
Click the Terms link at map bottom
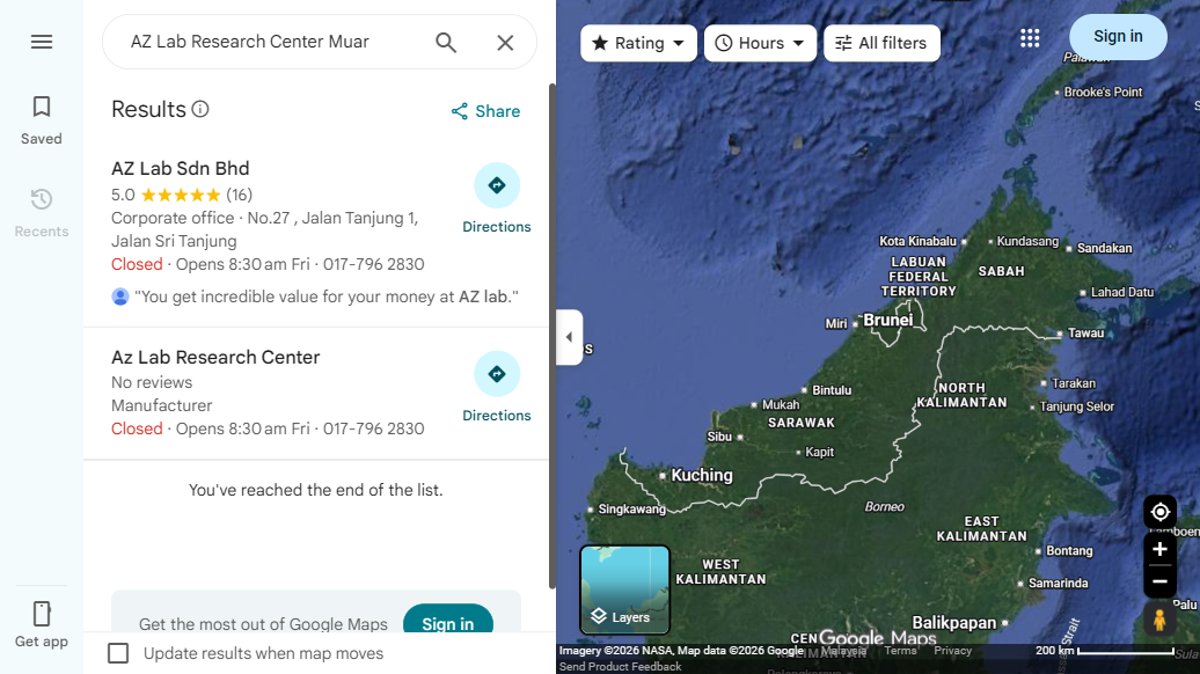click(900, 650)
